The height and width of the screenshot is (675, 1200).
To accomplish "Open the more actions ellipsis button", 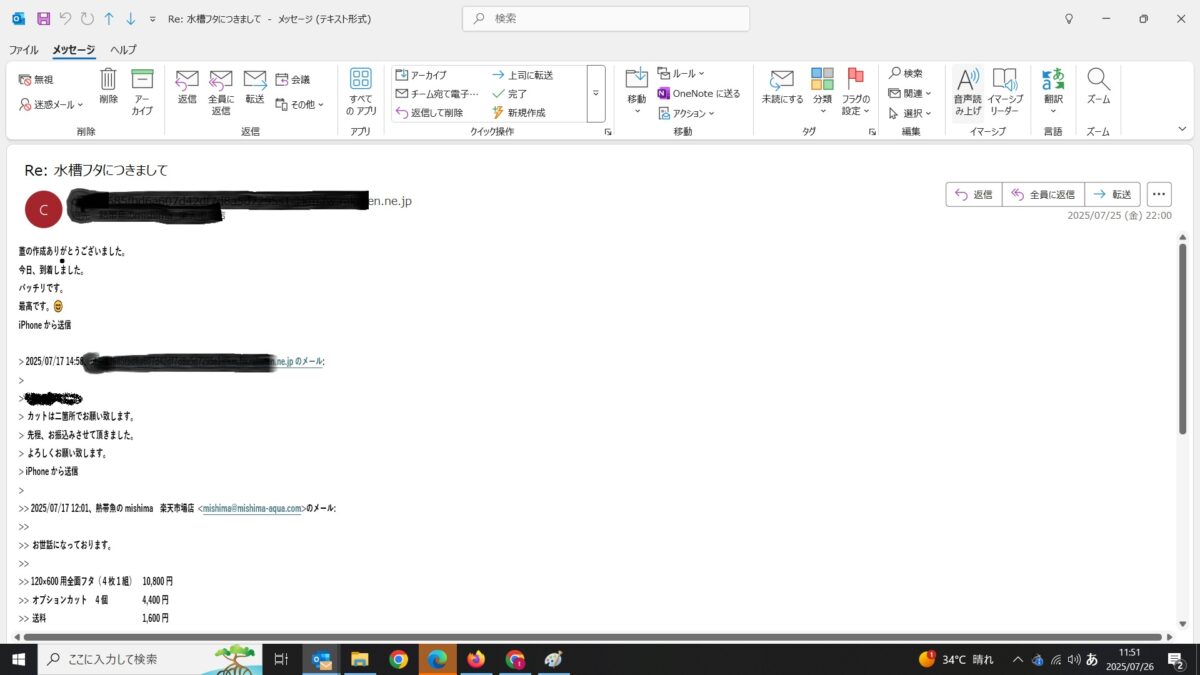I will pos(1159,195).
